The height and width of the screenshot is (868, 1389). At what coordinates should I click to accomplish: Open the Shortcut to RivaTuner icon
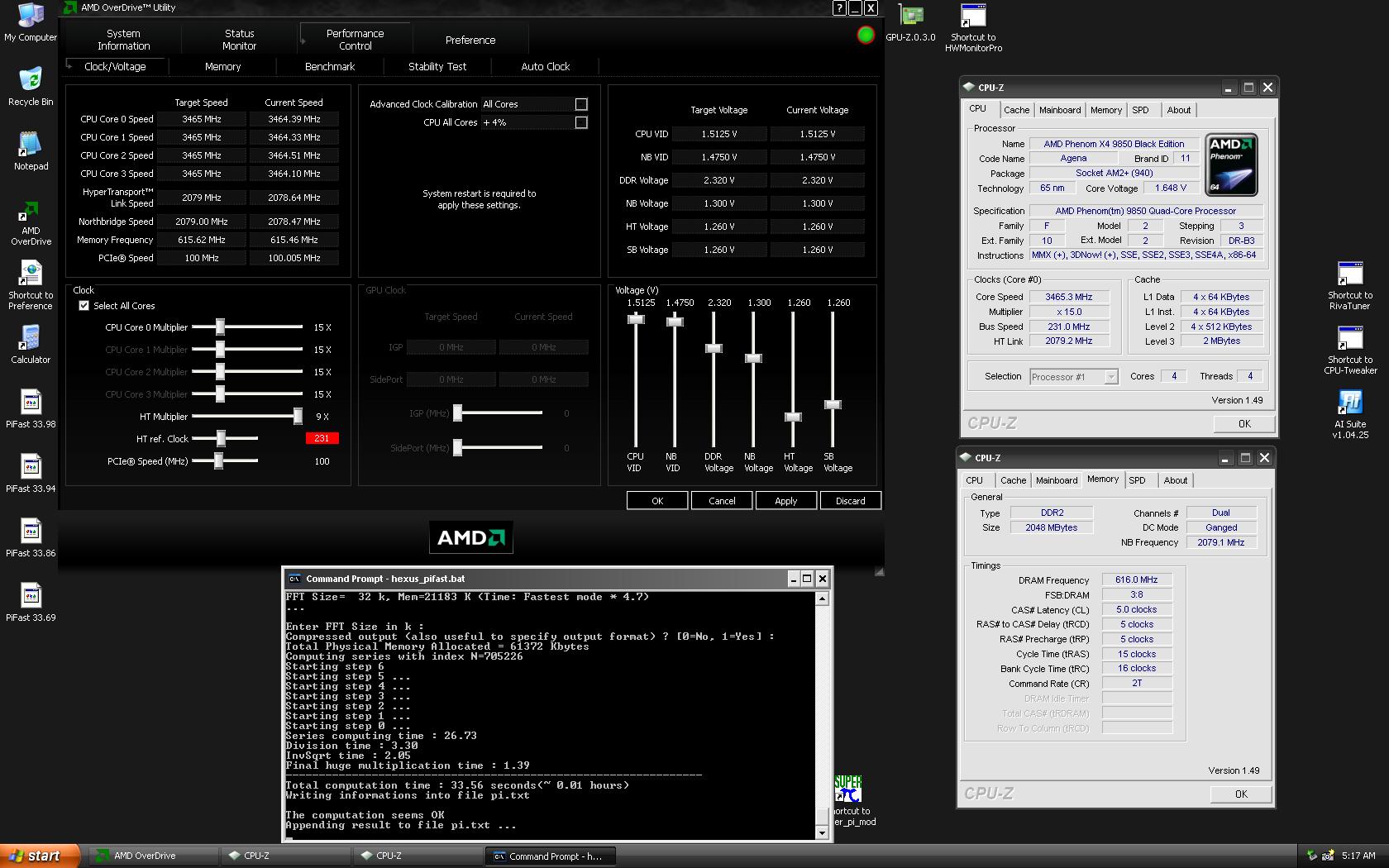click(x=1349, y=285)
